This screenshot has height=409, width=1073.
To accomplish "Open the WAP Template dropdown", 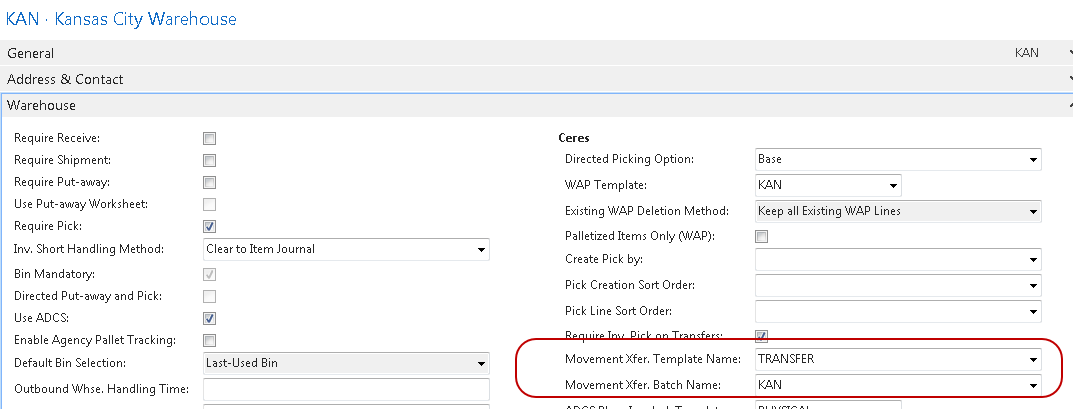I will click(892, 186).
